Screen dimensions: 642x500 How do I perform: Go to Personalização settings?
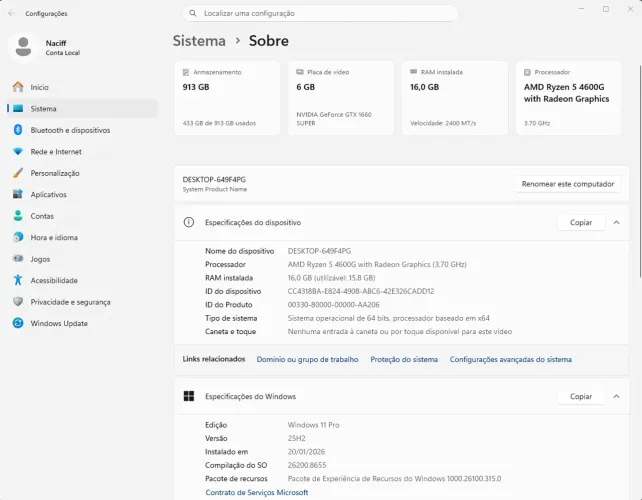coord(82,173)
